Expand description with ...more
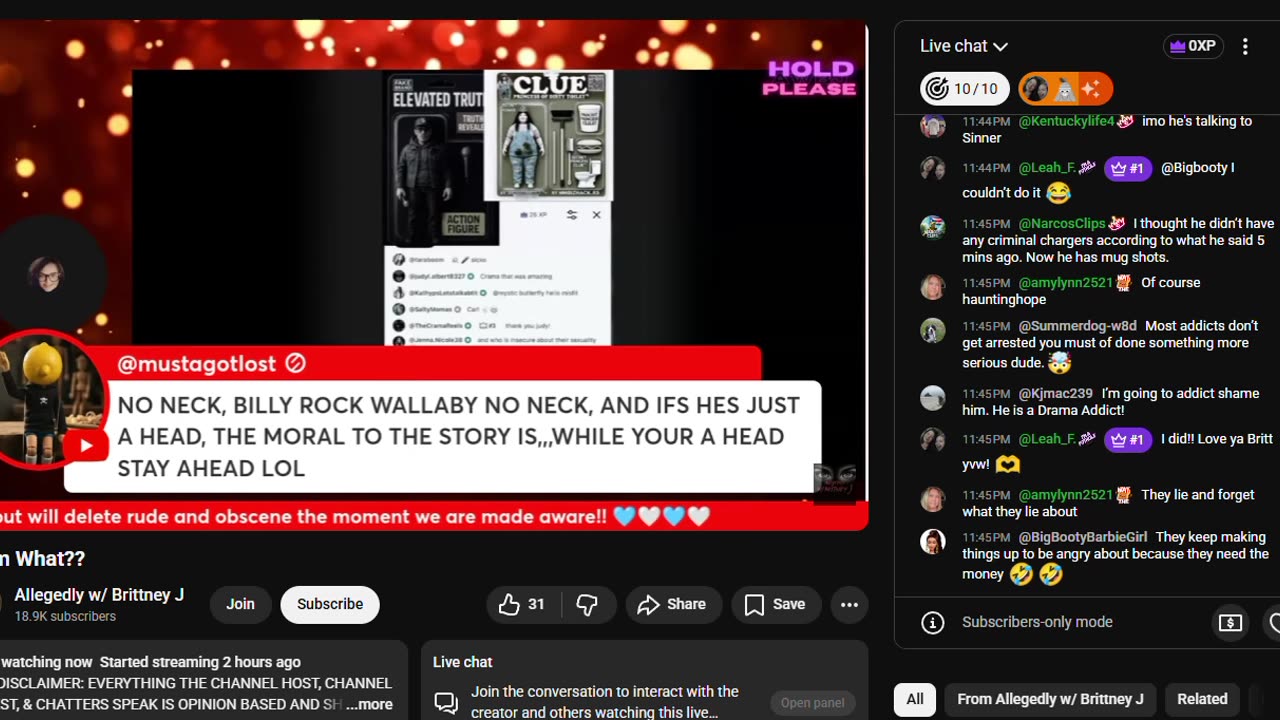This screenshot has height=720, width=1280. tap(369, 704)
